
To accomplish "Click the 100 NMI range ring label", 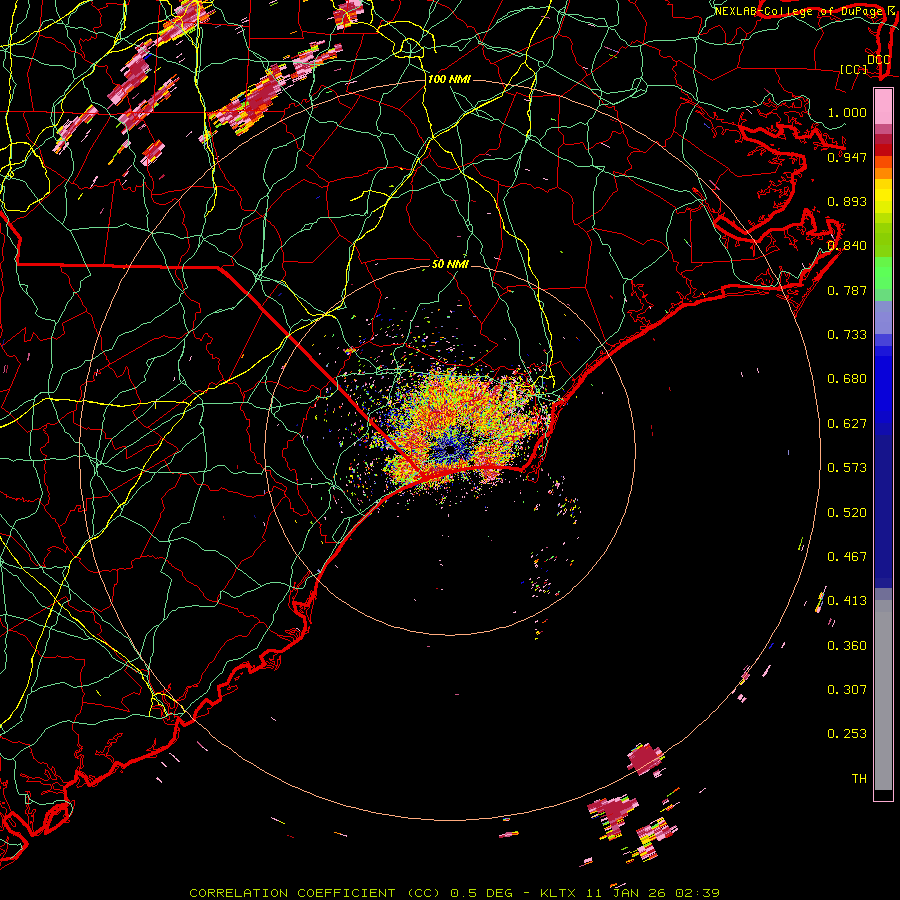I will [449, 79].
